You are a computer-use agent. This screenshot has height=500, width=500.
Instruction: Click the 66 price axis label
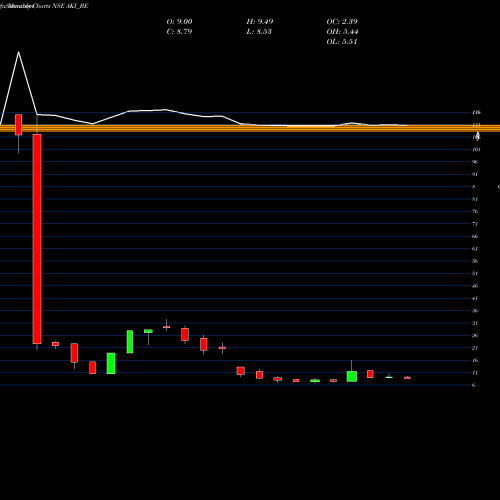[475, 236]
